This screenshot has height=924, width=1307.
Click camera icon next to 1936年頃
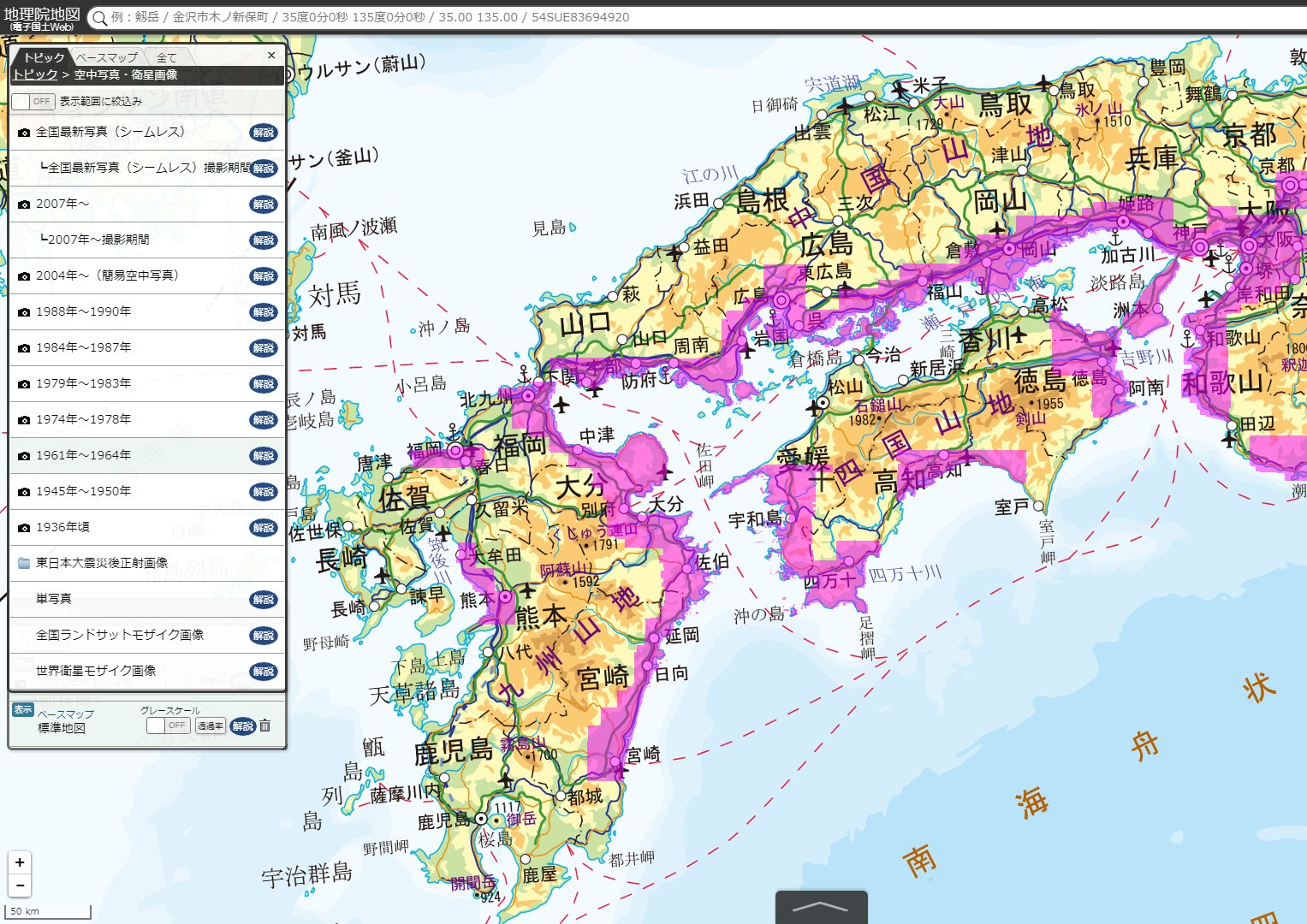(x=24, y=528)
